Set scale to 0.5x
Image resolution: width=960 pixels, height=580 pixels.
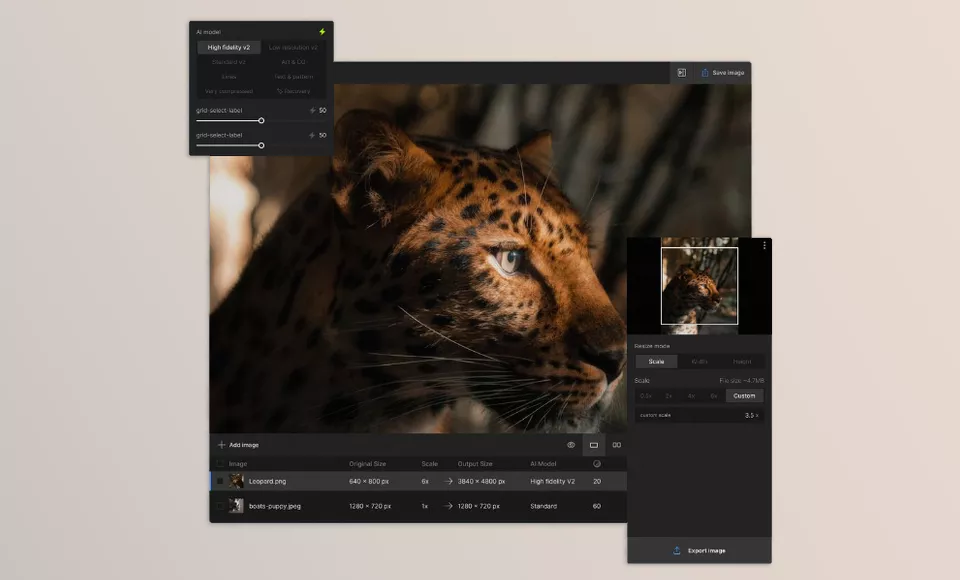coord(645,396)
